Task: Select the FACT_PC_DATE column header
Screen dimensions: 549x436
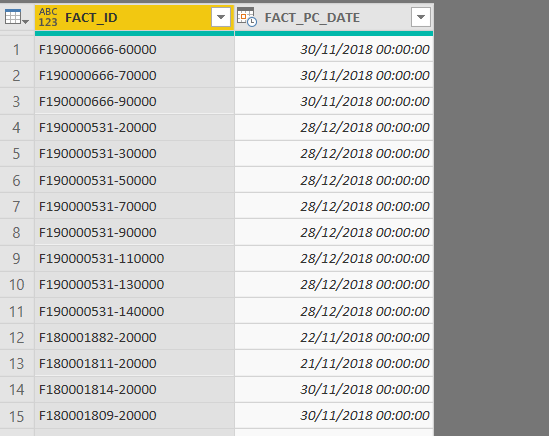Action: 334,18
